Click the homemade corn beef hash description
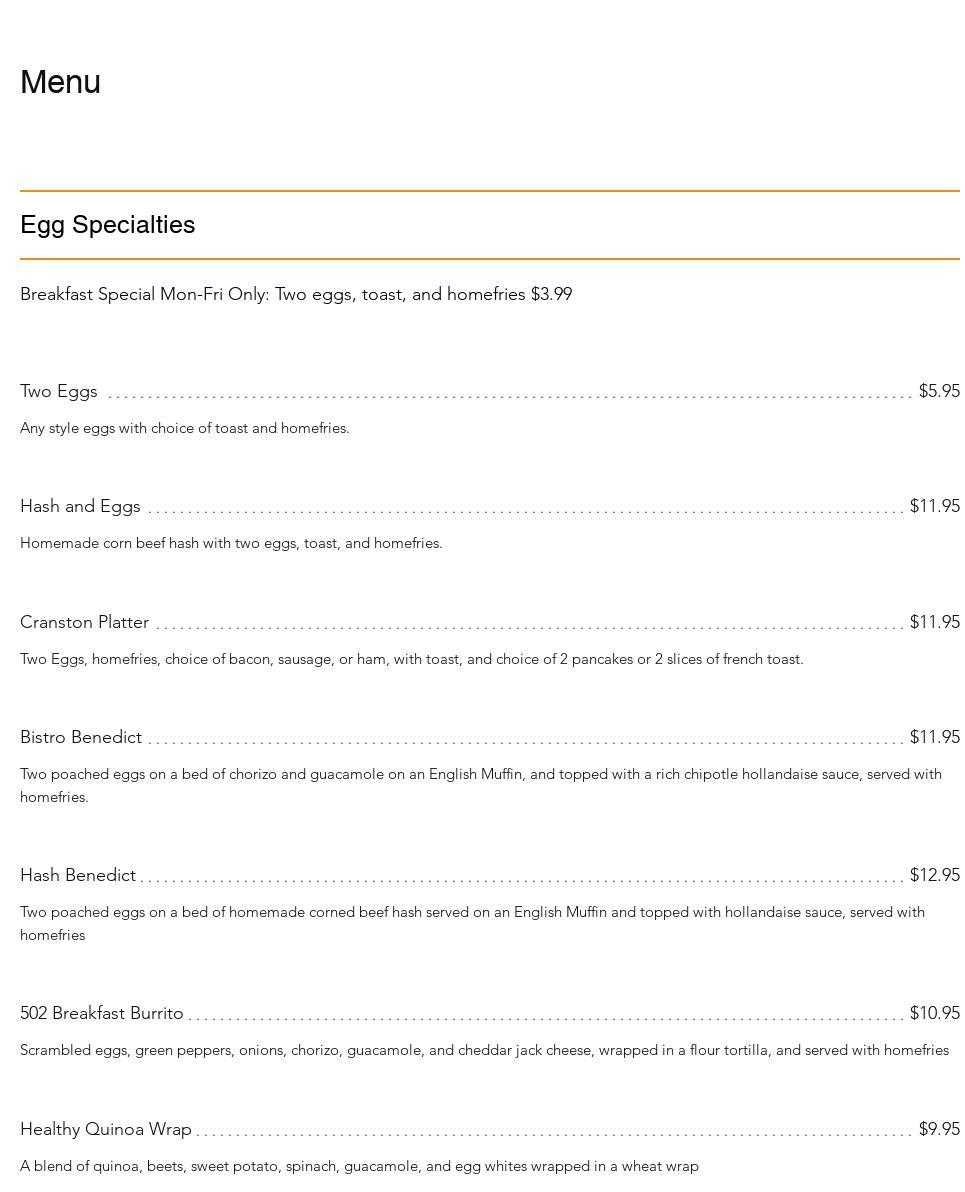Screen dimensions: 965x1192 (231, 543)
